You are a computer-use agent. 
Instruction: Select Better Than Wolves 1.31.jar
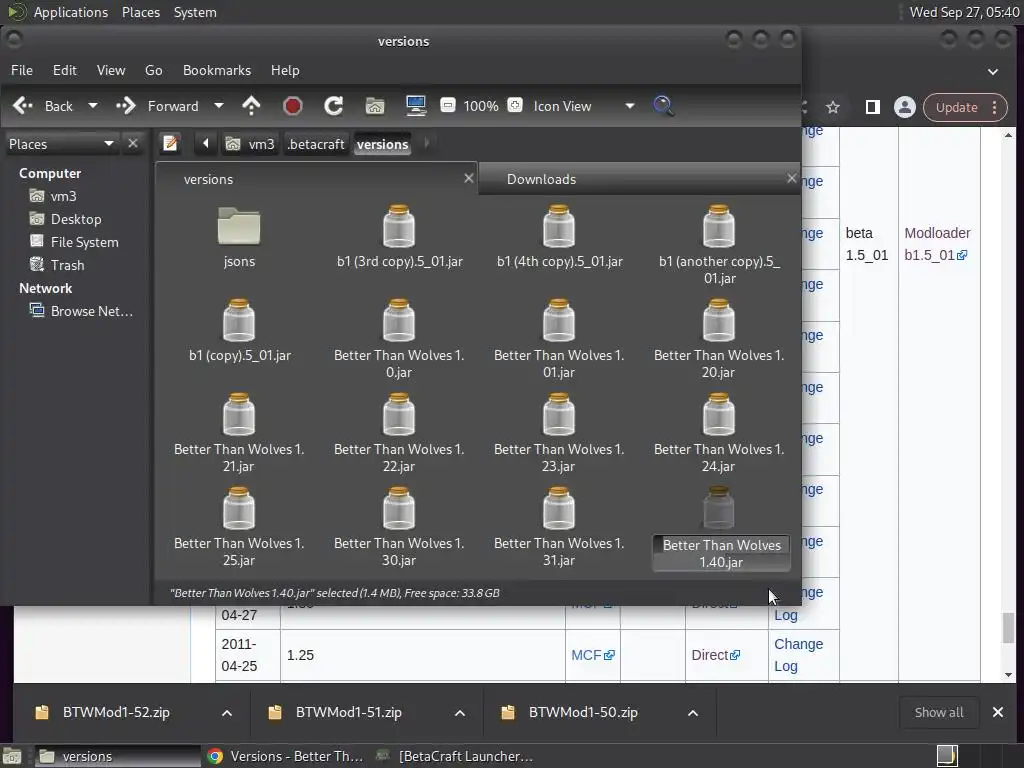pos(559,509)
